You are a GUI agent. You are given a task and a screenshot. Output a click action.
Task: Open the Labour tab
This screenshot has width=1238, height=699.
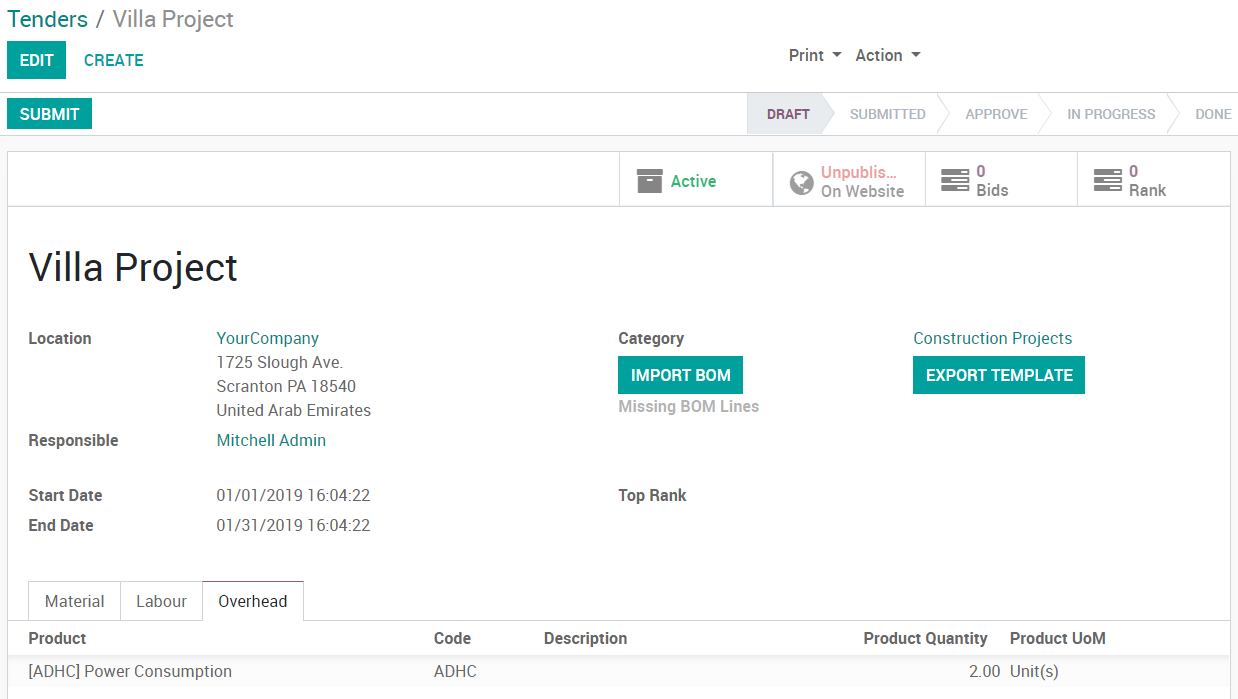pos(161,601)
